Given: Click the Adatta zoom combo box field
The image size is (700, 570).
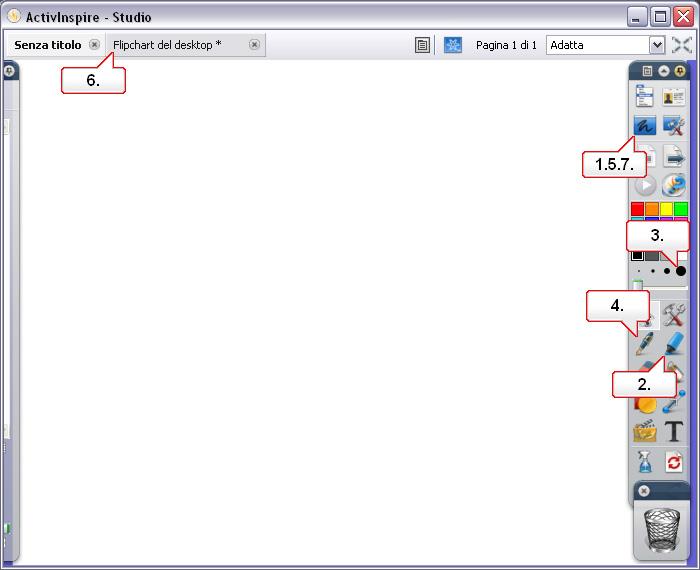Looking at the screenshot, I should [605, 45].
